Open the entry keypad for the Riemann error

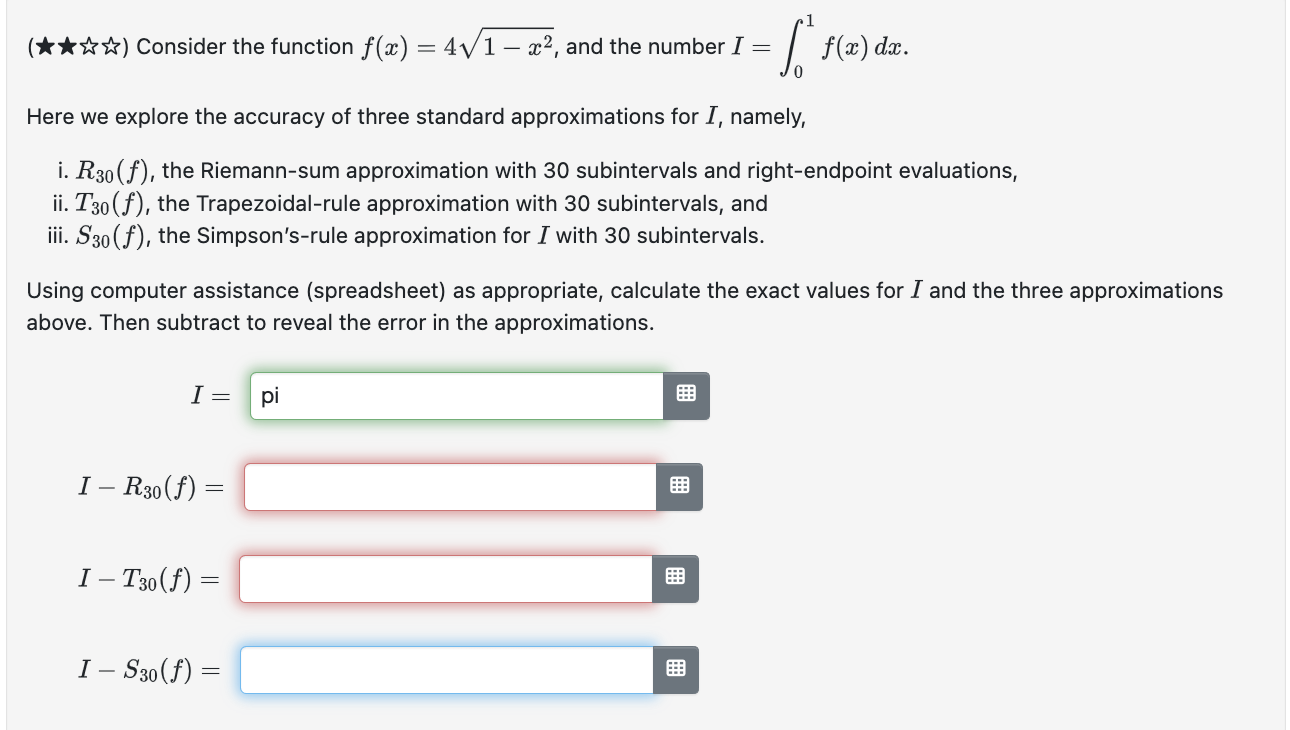coord(681,487)
